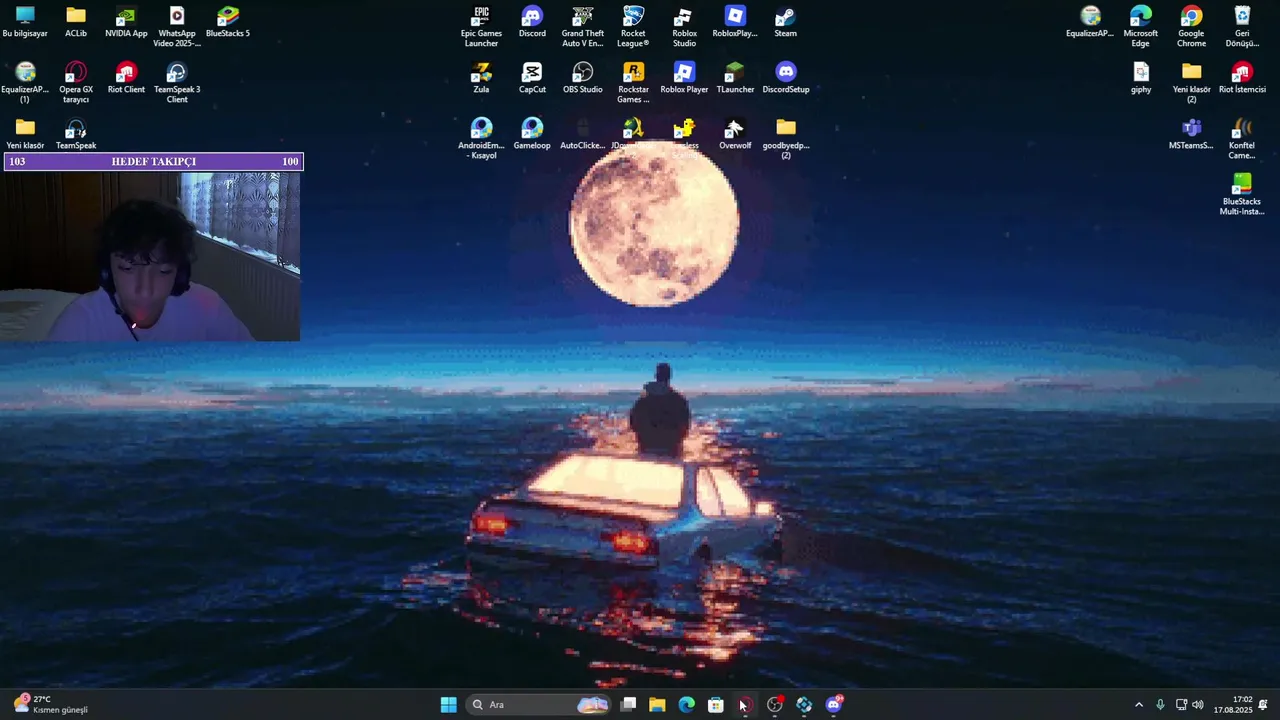The width and height of the screenshot is (1280, 720).
Task: Open the Steam desktop shortcut
Action: coord(786,22)
